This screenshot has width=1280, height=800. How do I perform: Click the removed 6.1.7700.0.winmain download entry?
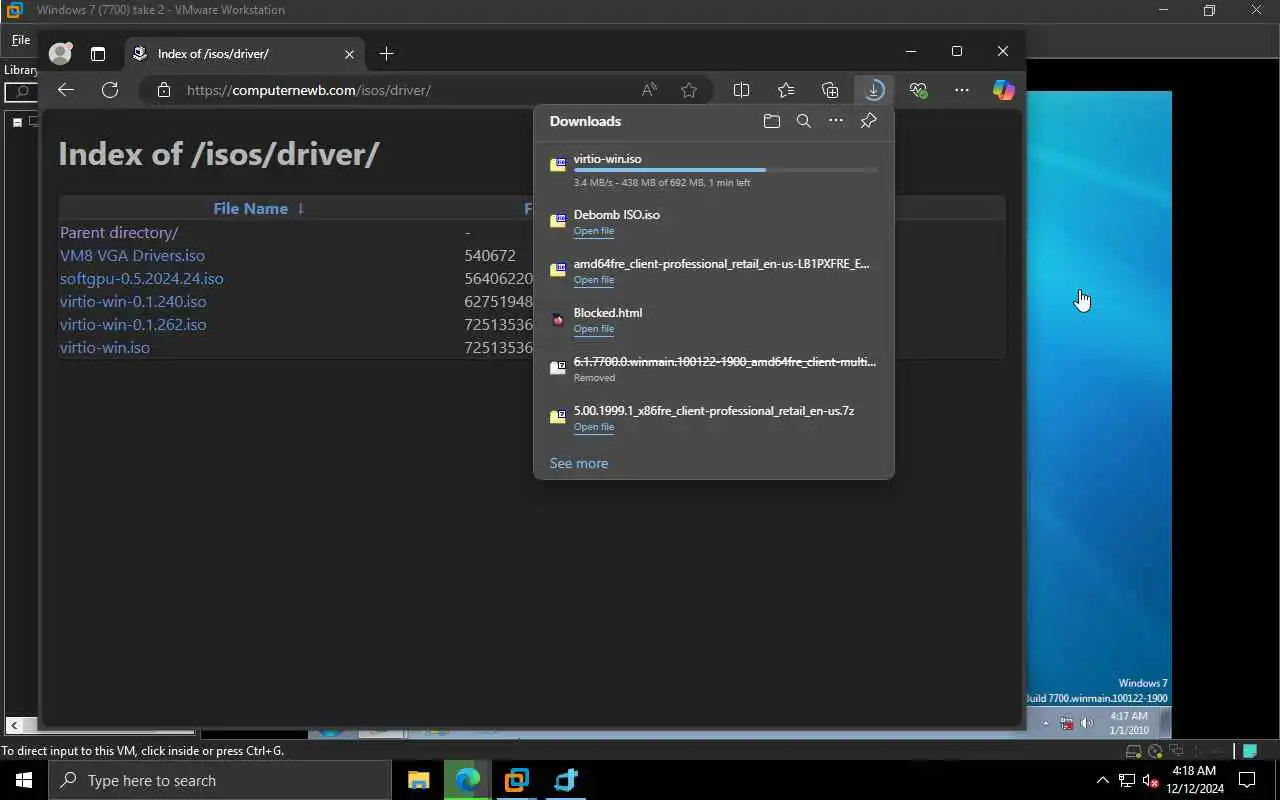coord(713,368)
